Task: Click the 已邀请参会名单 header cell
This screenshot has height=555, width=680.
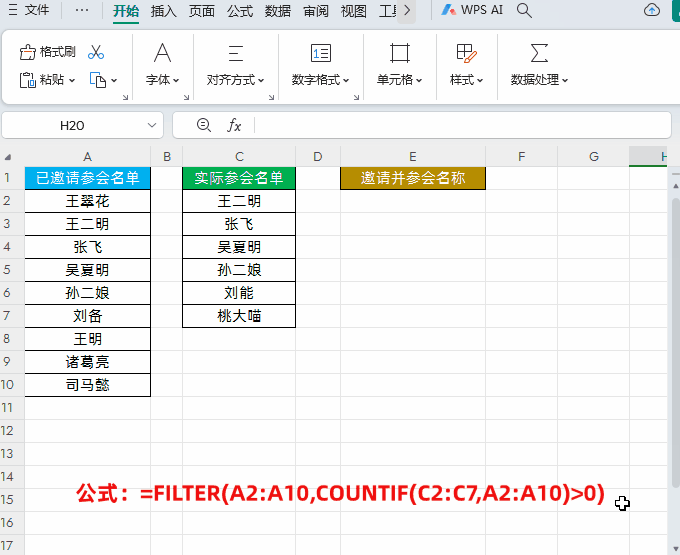Action: tap(88, 178)
